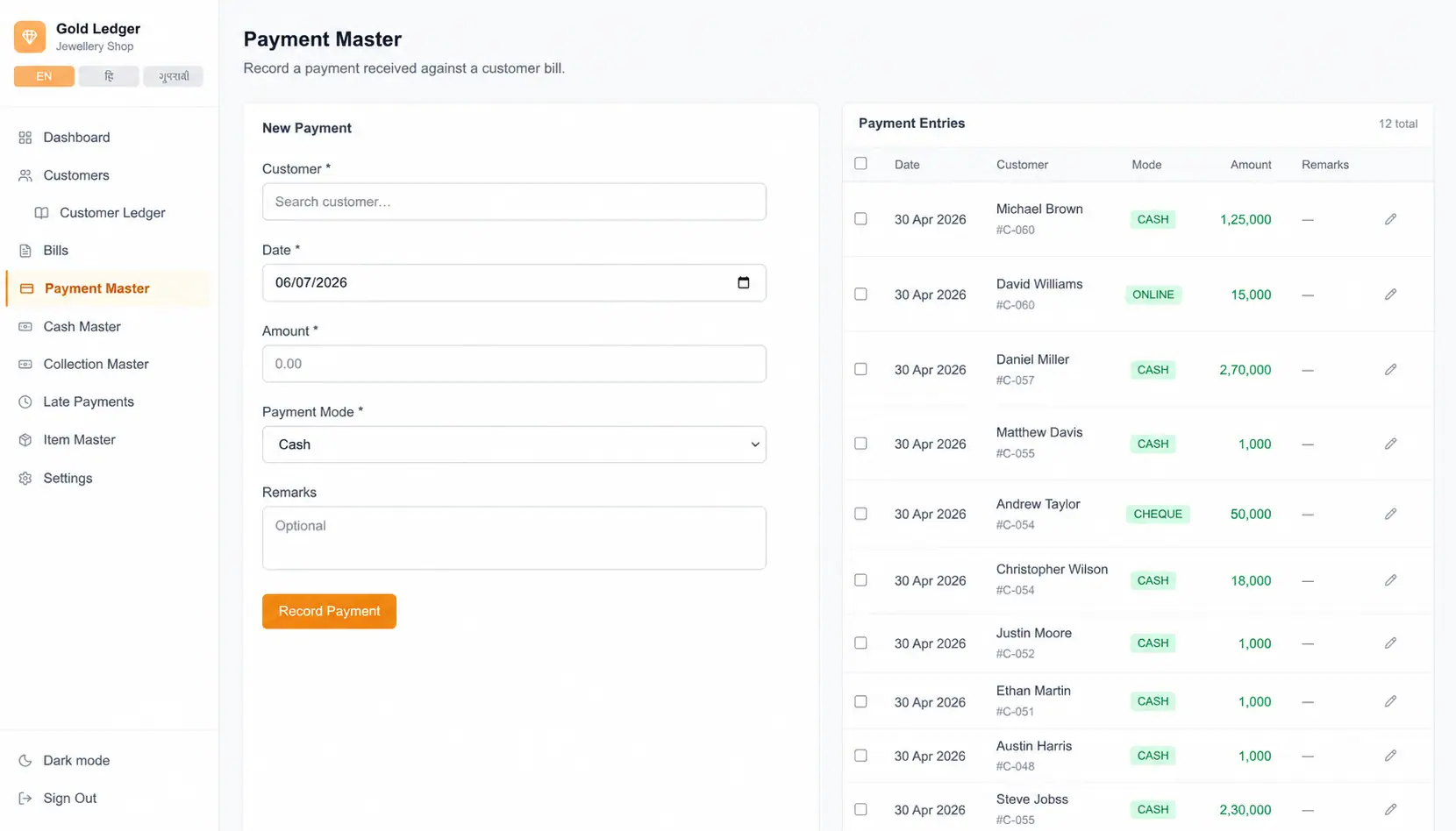Click the Date field showing 06/07/2026
Viewport: 1456px width, 831px height.
click(514, 282)
